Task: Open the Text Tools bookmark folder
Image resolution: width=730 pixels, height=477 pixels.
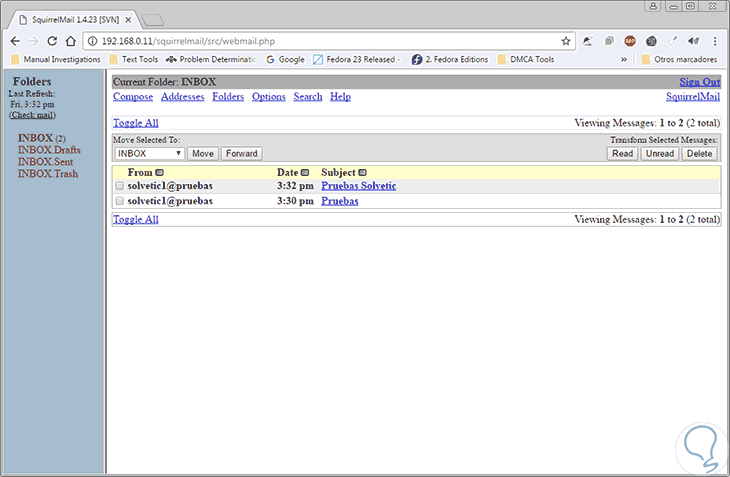Action: tap(134, 60)
